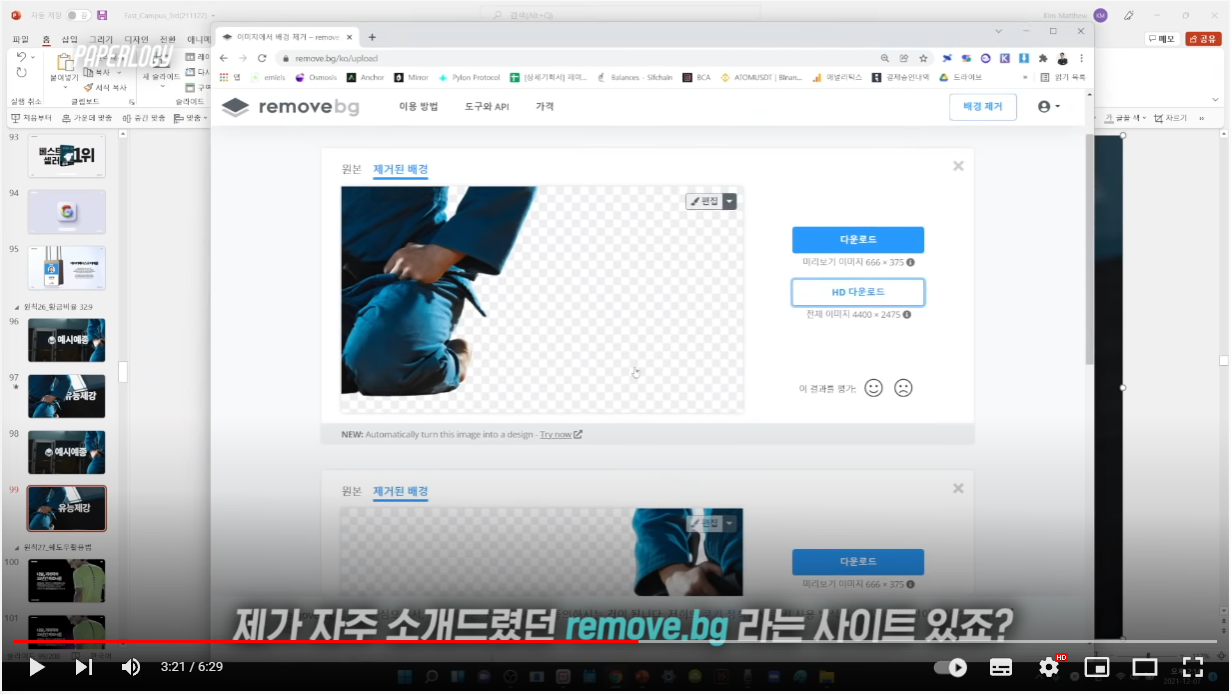Click first card 다운로드 button

pos(858,240)
